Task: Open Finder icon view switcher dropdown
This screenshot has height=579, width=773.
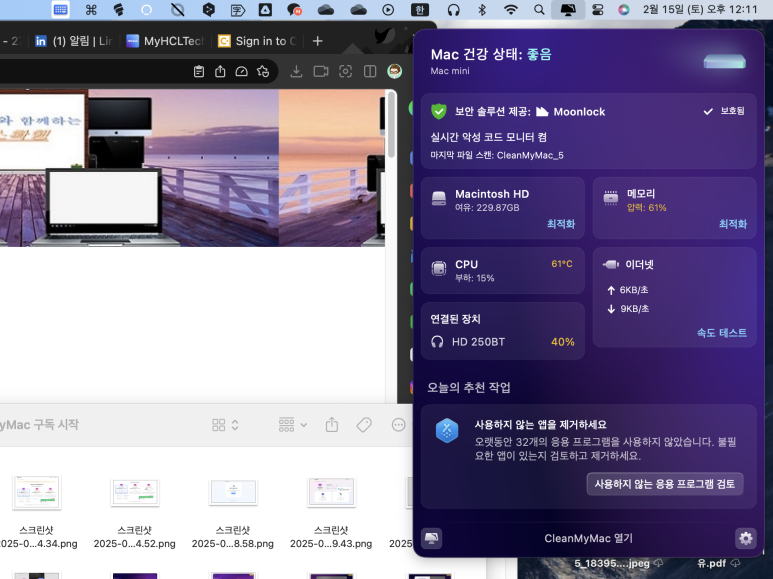Action: pos(225,425)
